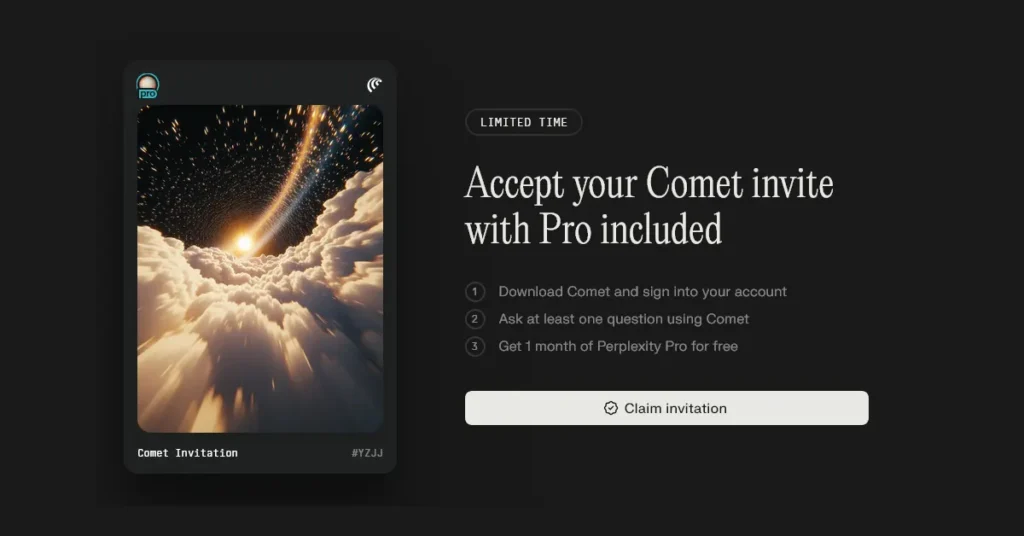Select the Download Comet and sign in step
The image size is (1024, 536).
pos(643,292)
